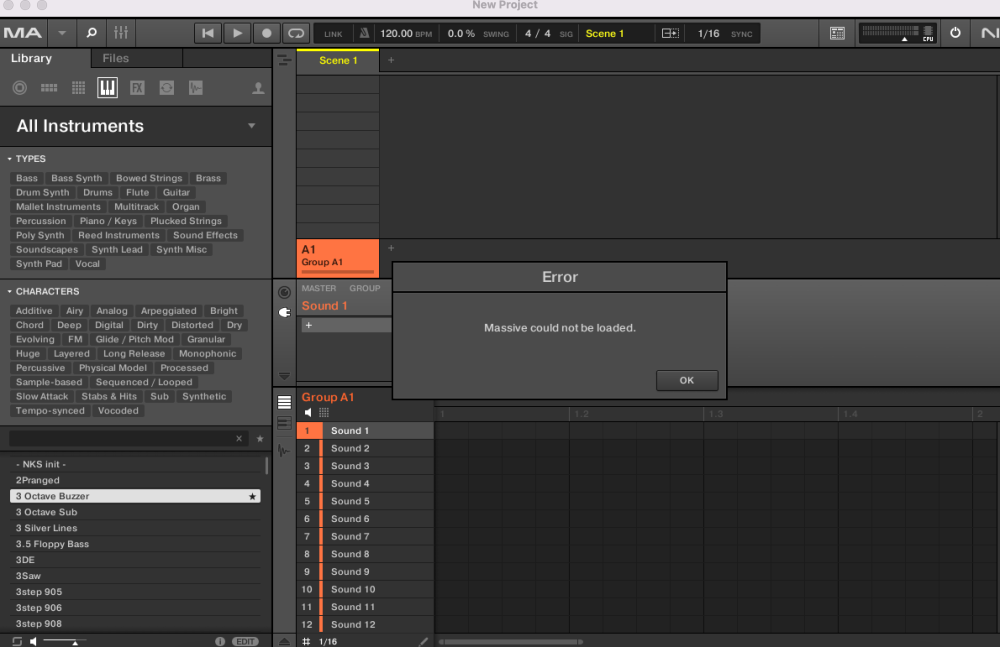This screenshot has height=647, width=1000.
Task: Toggle the user content icon
Action: coord(258,88)
